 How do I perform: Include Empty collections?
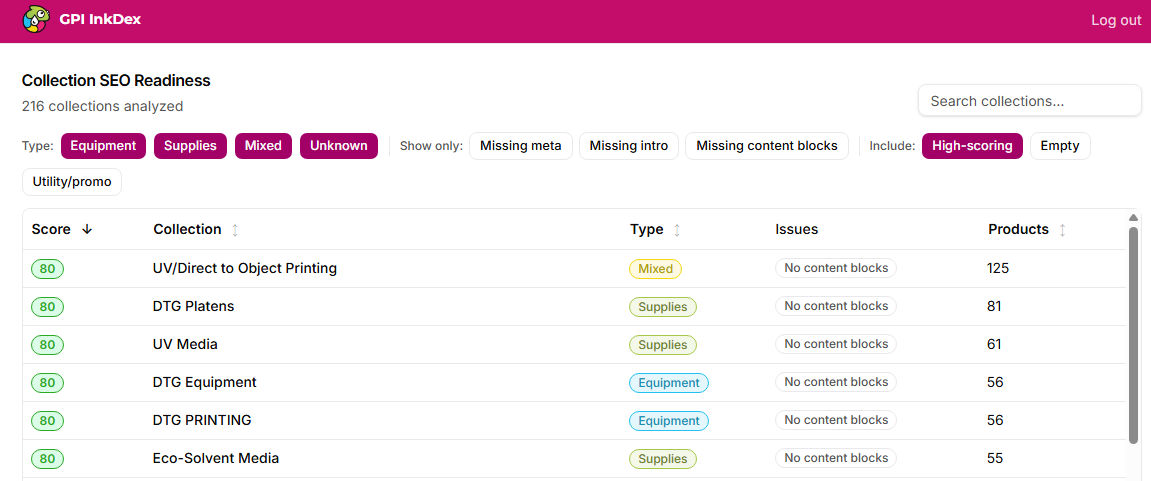tap(1059, 146)
